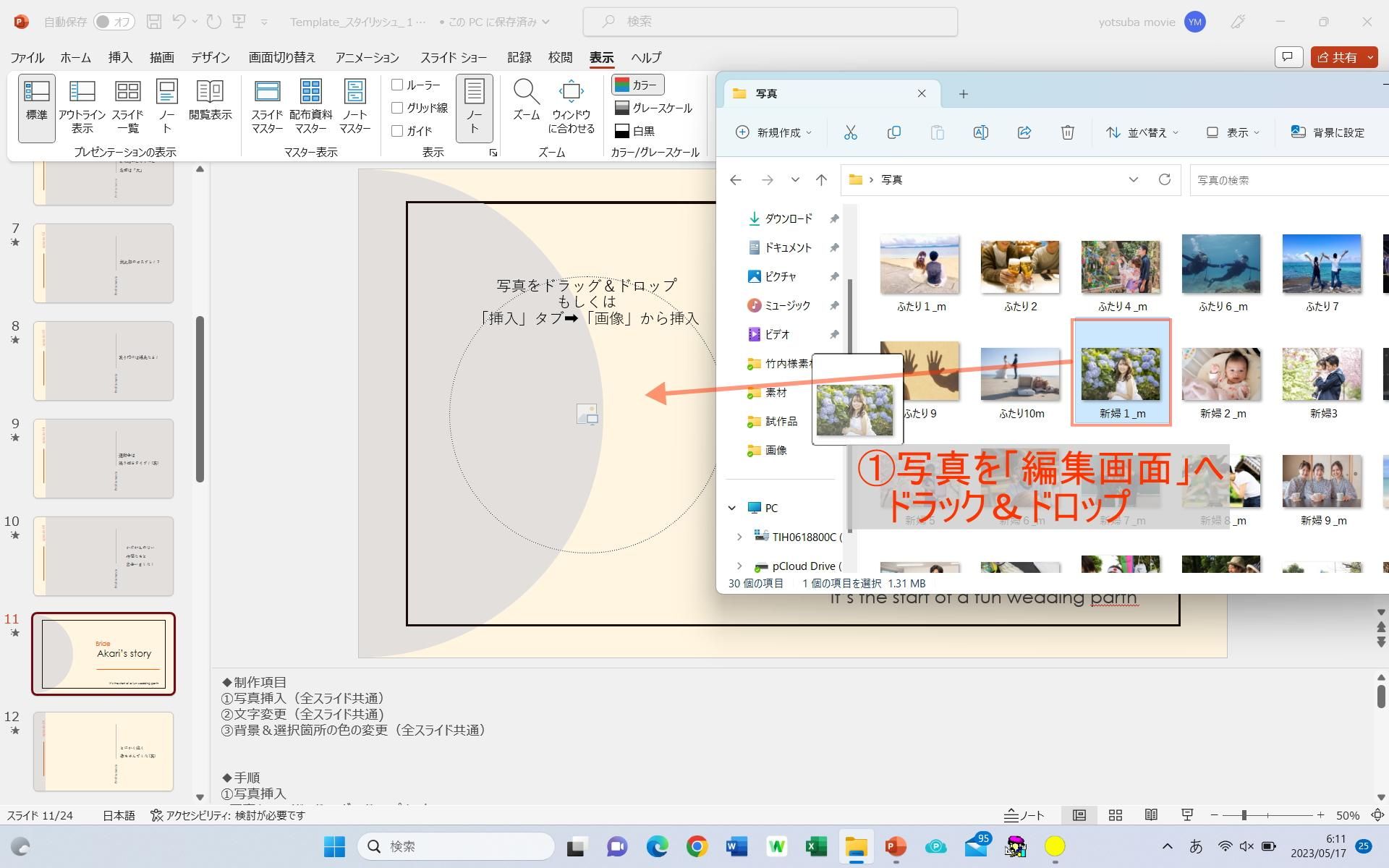Viewport: 1389px width, 868px height.
Task: Click the Rename icon in Explorer toolbar
Action: point(980,132)
